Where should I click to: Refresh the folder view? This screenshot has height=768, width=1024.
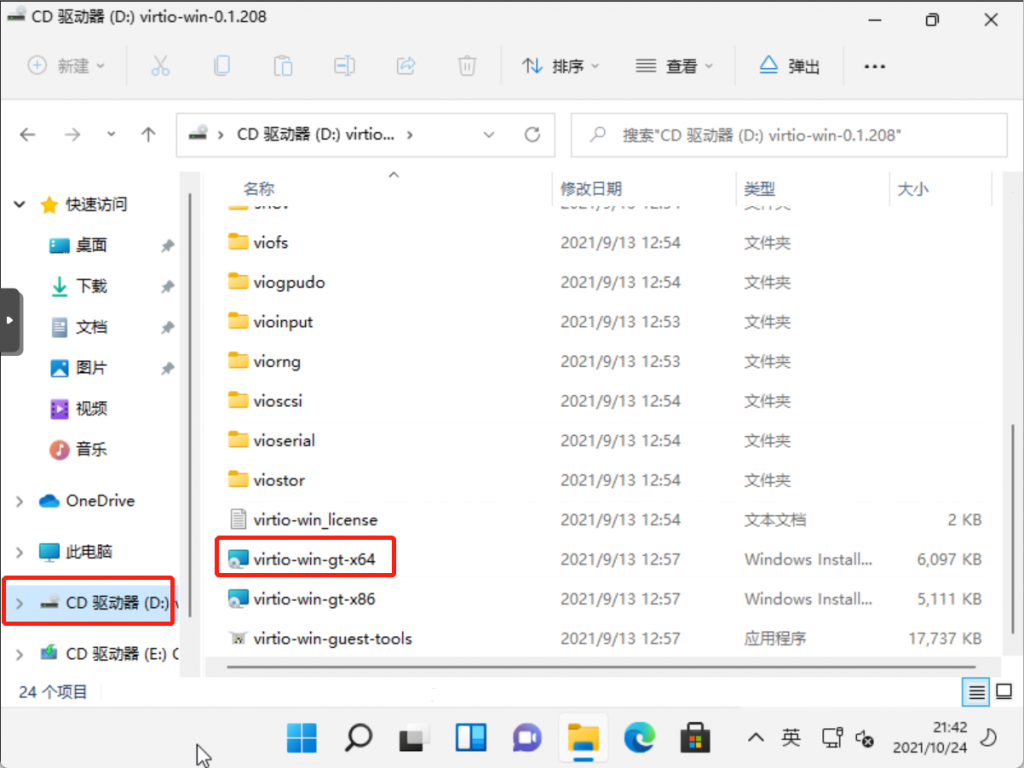[532, 135]
